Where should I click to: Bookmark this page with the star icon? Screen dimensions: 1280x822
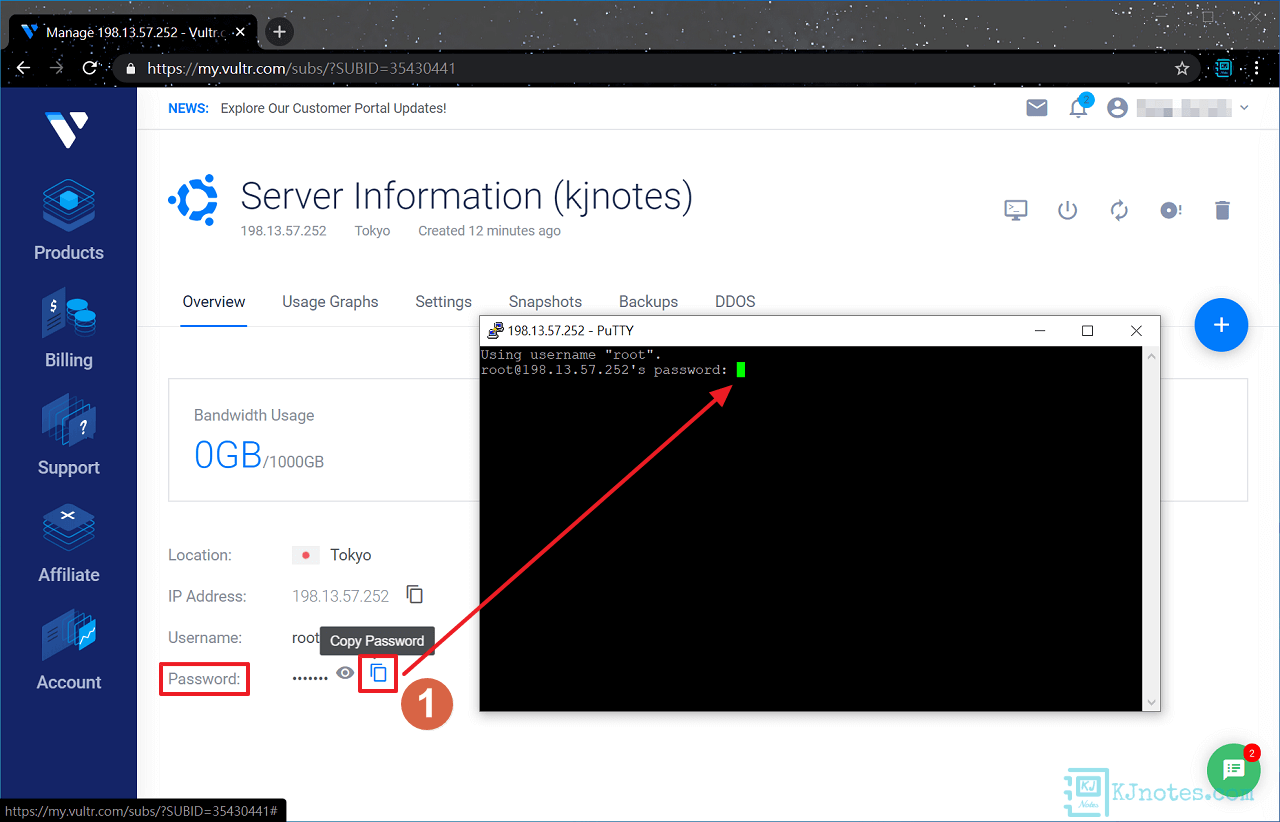(x=1182, y=69)
